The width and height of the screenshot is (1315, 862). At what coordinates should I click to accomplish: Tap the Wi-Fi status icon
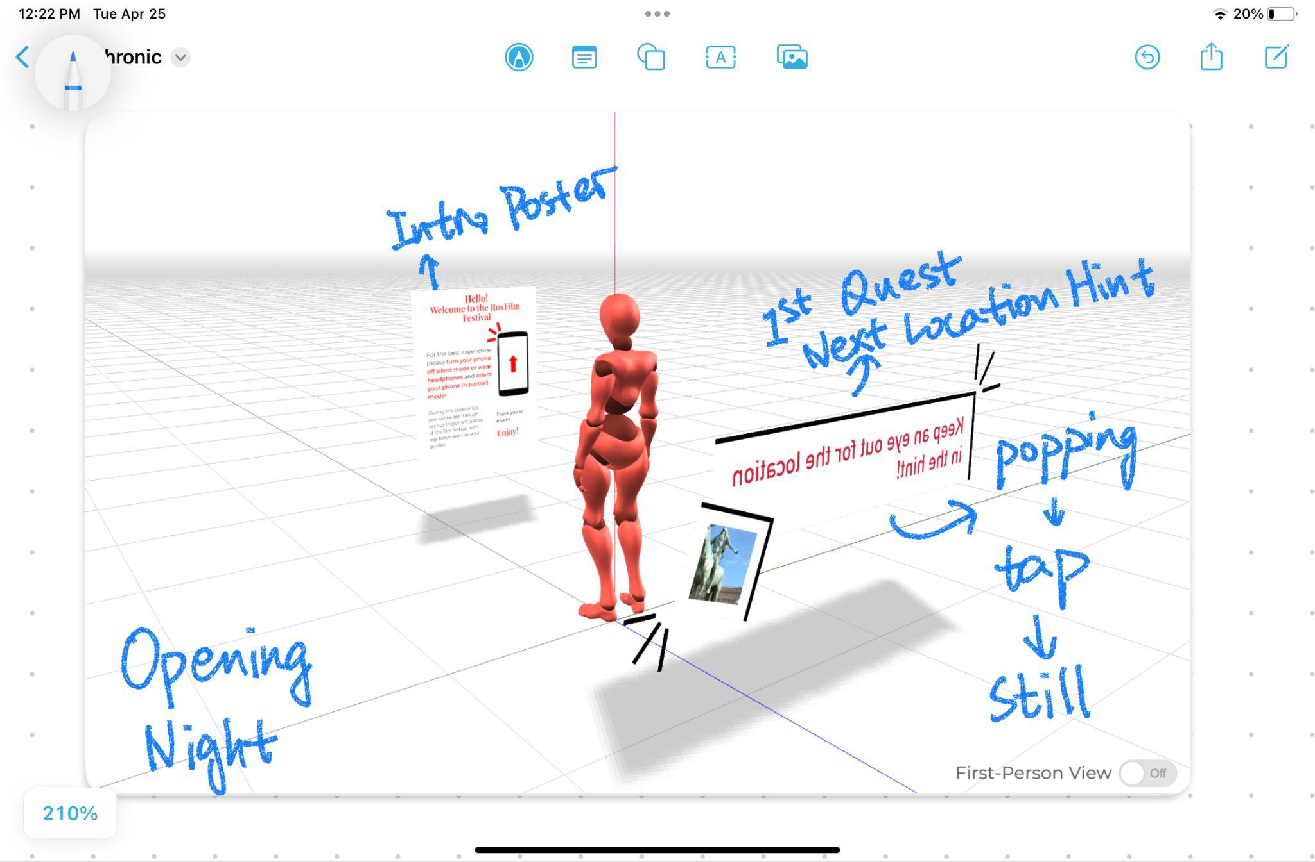pyautogui.click(x=1220, y=14)
